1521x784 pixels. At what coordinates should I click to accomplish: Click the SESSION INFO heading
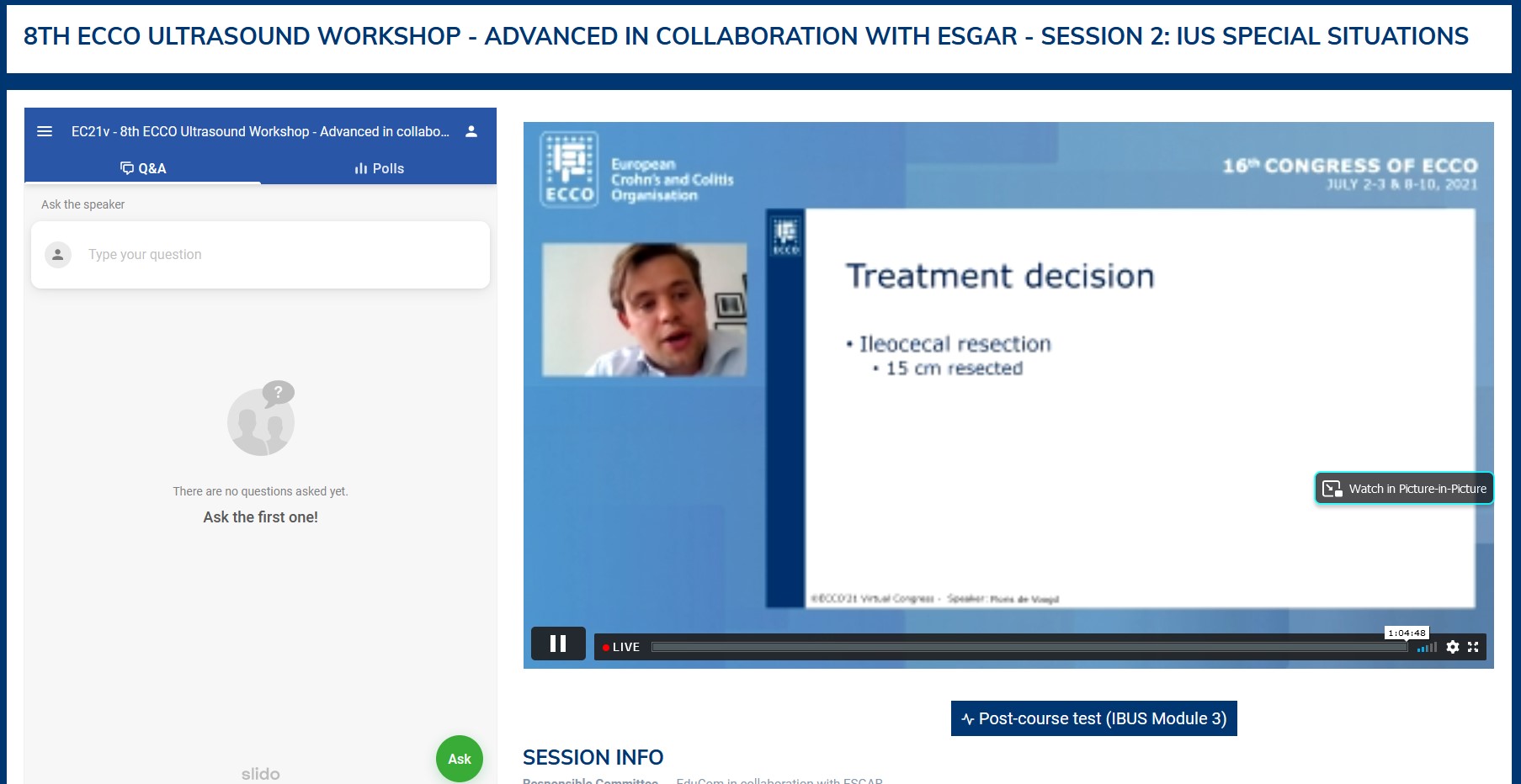(593, 757)
